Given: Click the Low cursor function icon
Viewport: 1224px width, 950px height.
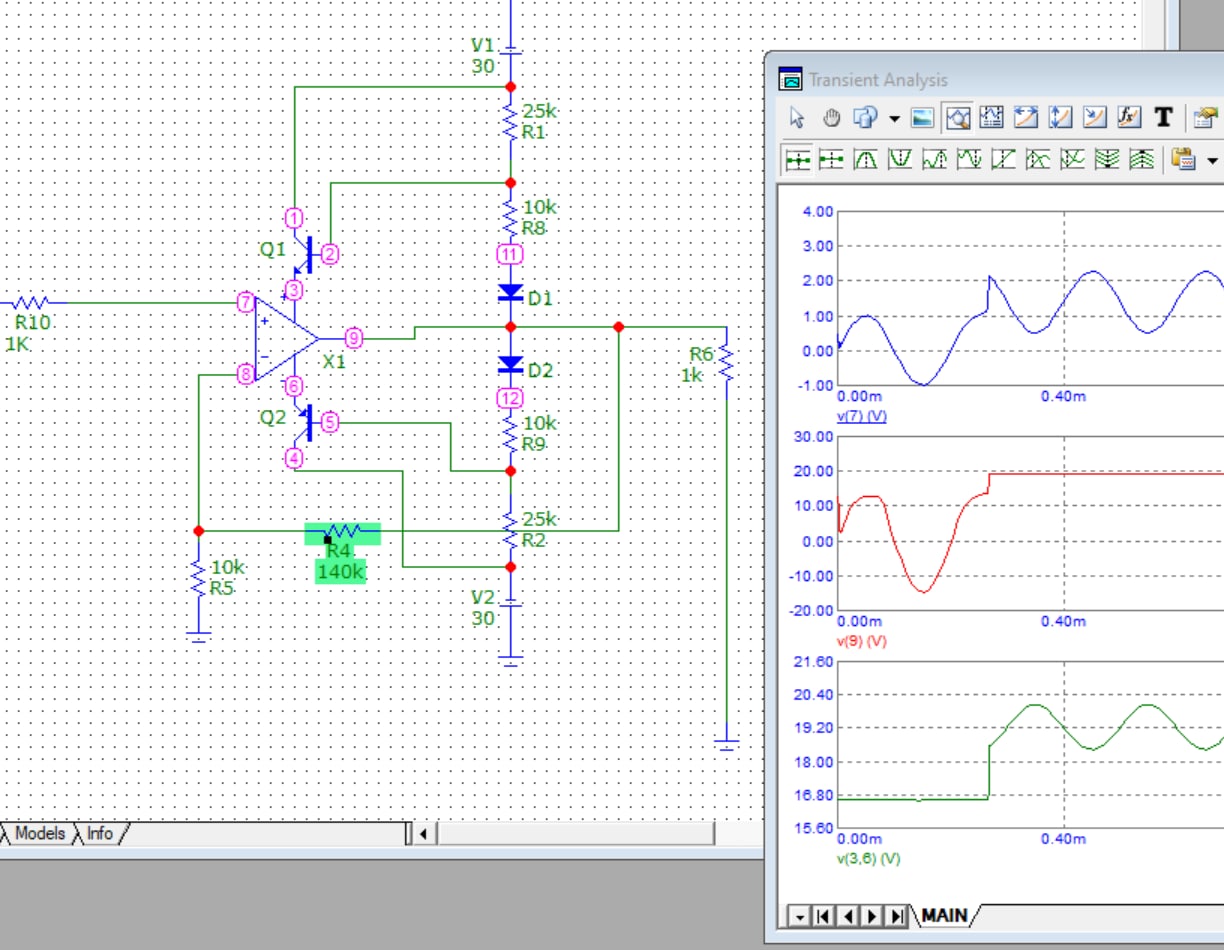Looking at the screenshot, I should (969, 160).
